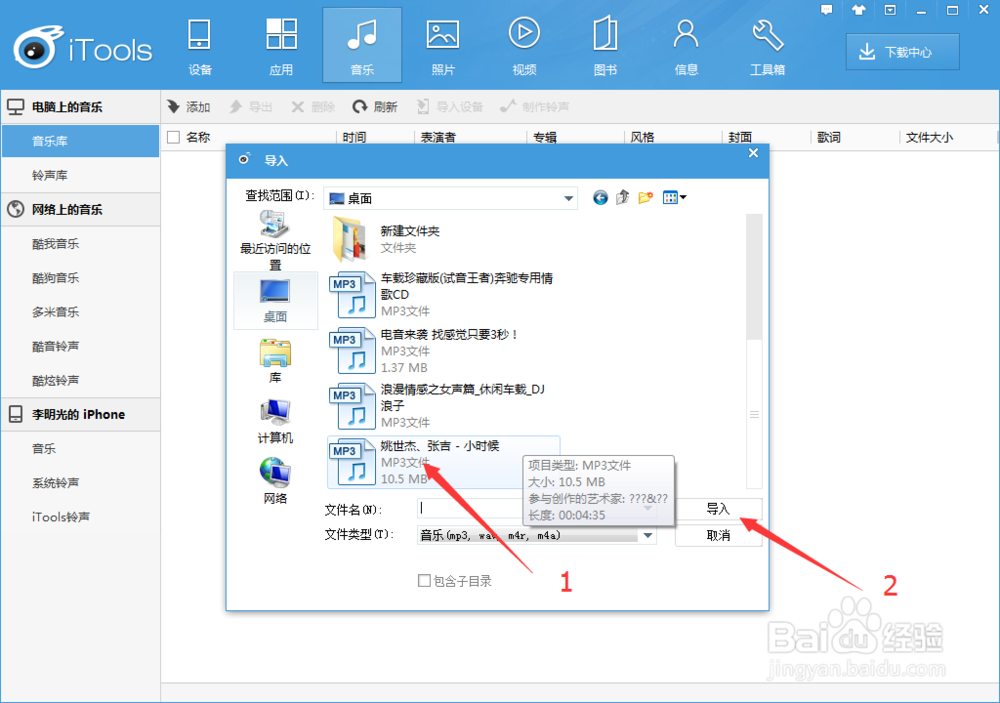Open 酷我音乐 in the sidebar
The height and width of the screenshot is (703, 1000).
coord(80,244)
